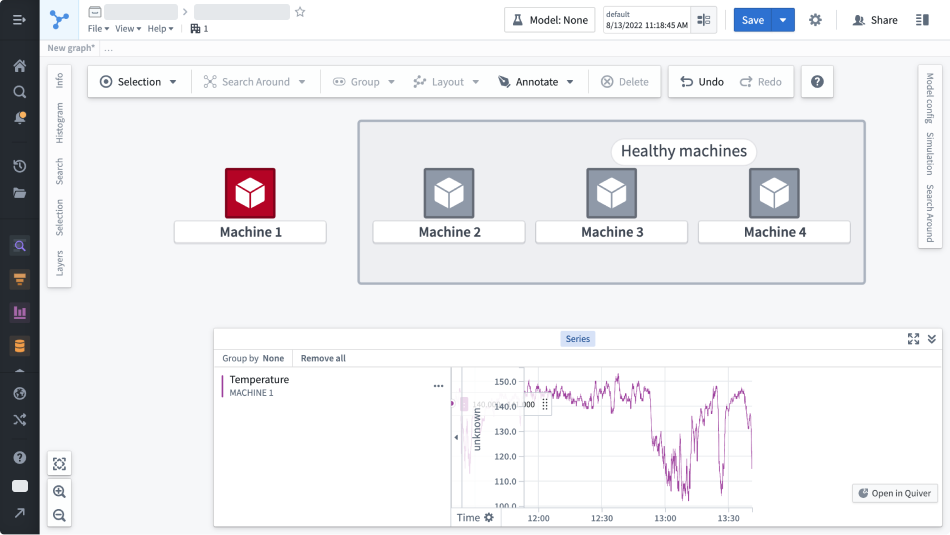950x535 pixels.
Task: Select the Machine 1 red node
Action: point(250,193)
